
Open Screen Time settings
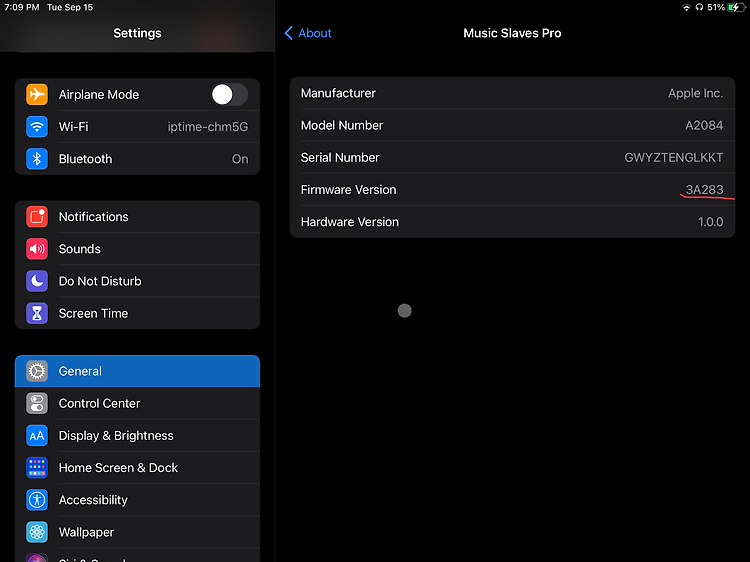(137, 313)
